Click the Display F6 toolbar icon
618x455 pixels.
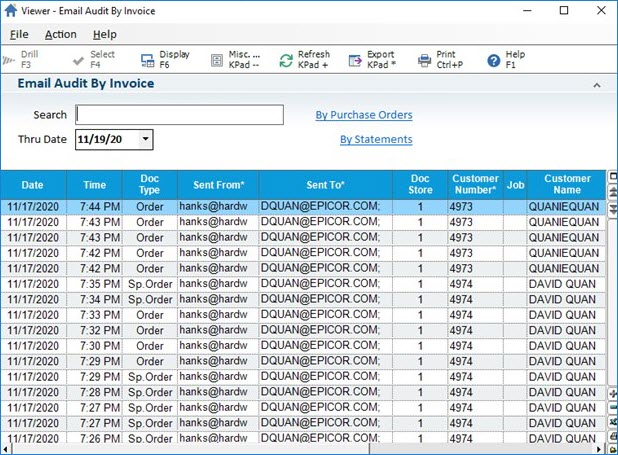(x=147, y=60)
